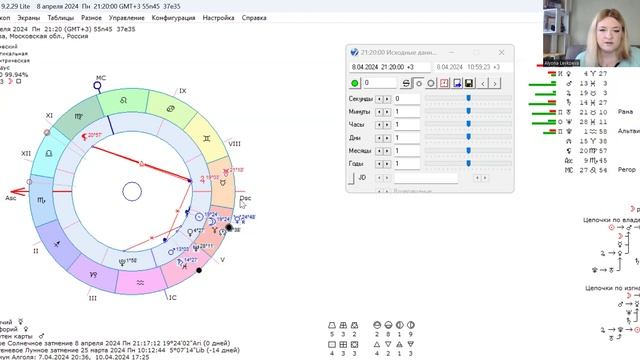Click the Годы slider handle

click(x=469, y=163)
